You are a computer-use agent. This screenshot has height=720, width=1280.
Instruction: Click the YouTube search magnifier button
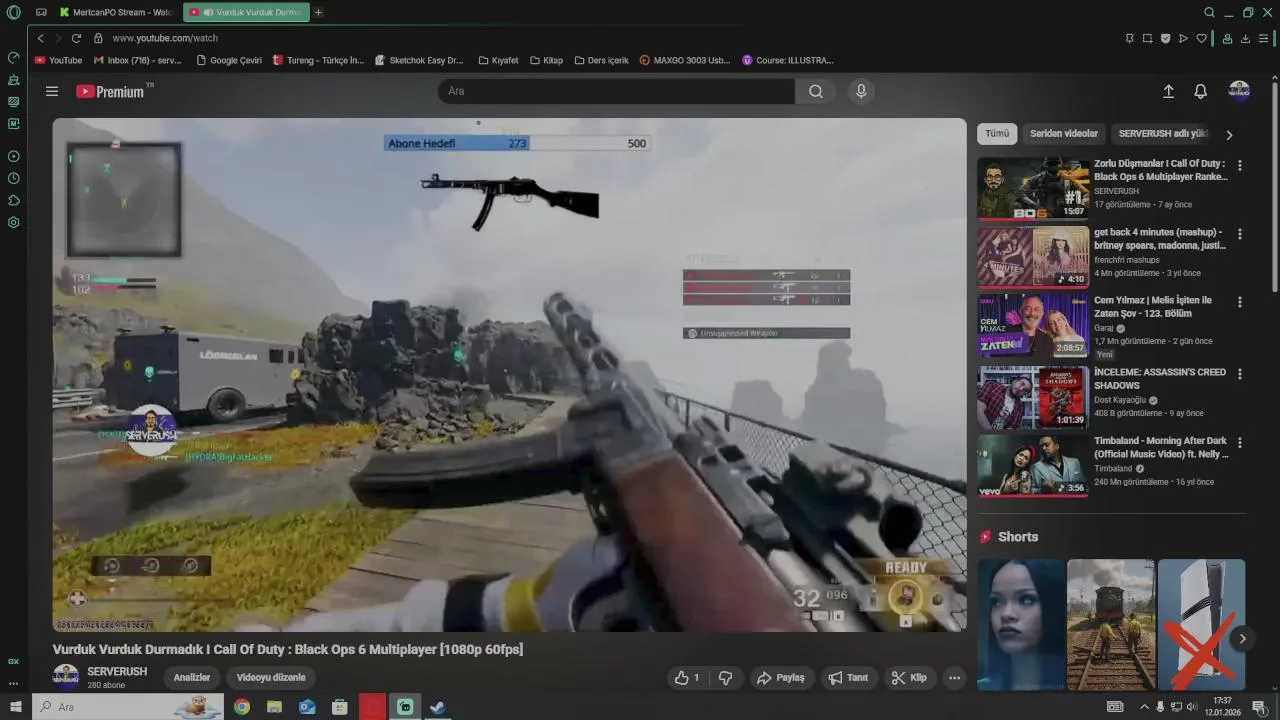point(816,91)
